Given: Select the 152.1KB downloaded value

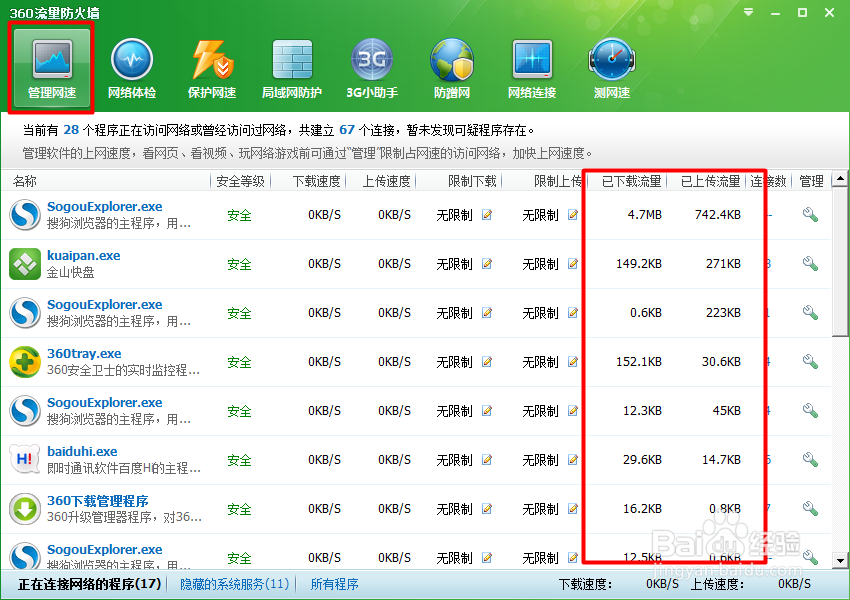Looking at the screenshot, I should 639,362.
